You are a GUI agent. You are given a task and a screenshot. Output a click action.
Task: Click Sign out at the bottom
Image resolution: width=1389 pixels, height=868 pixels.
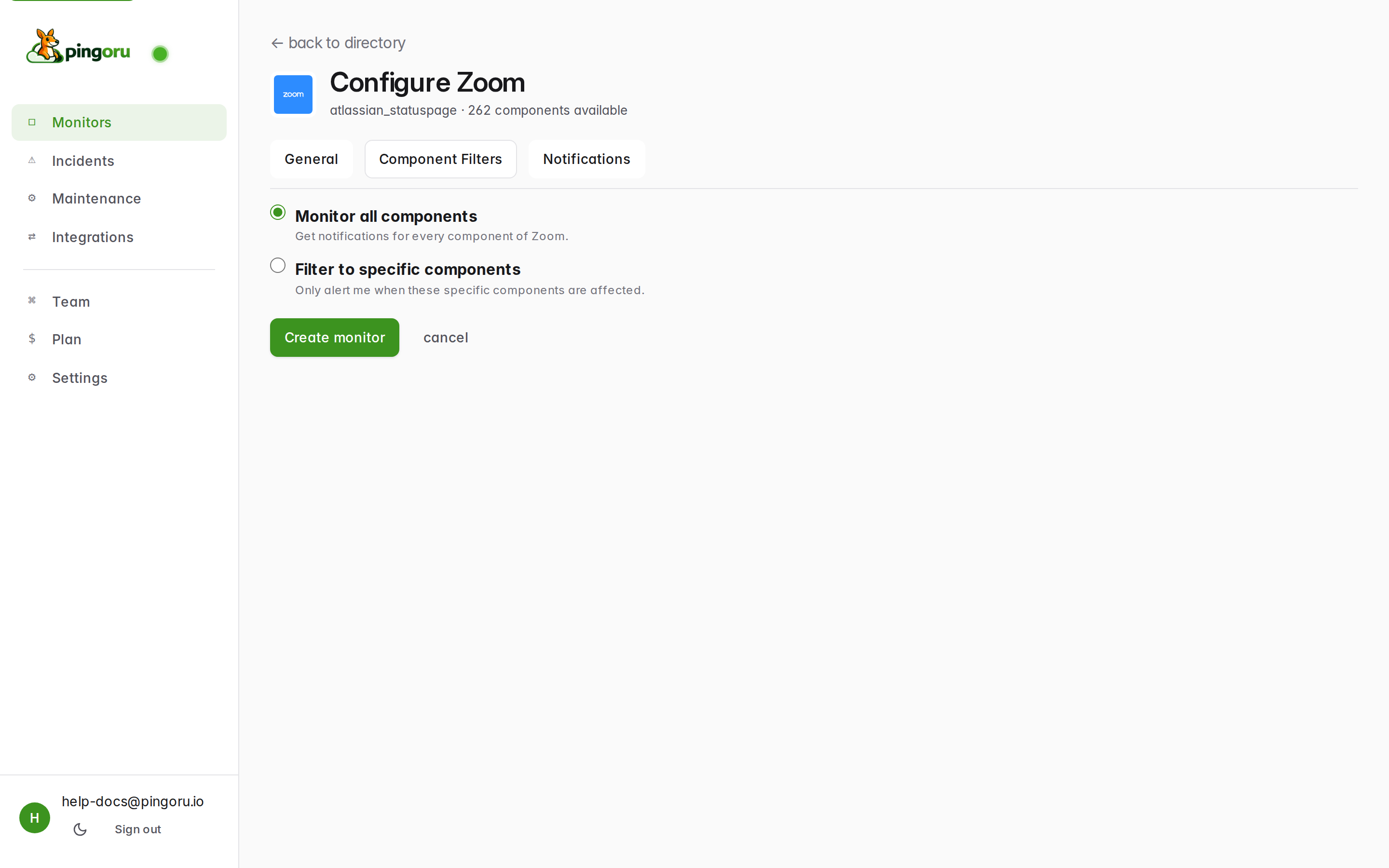click(x=137, y=829)
